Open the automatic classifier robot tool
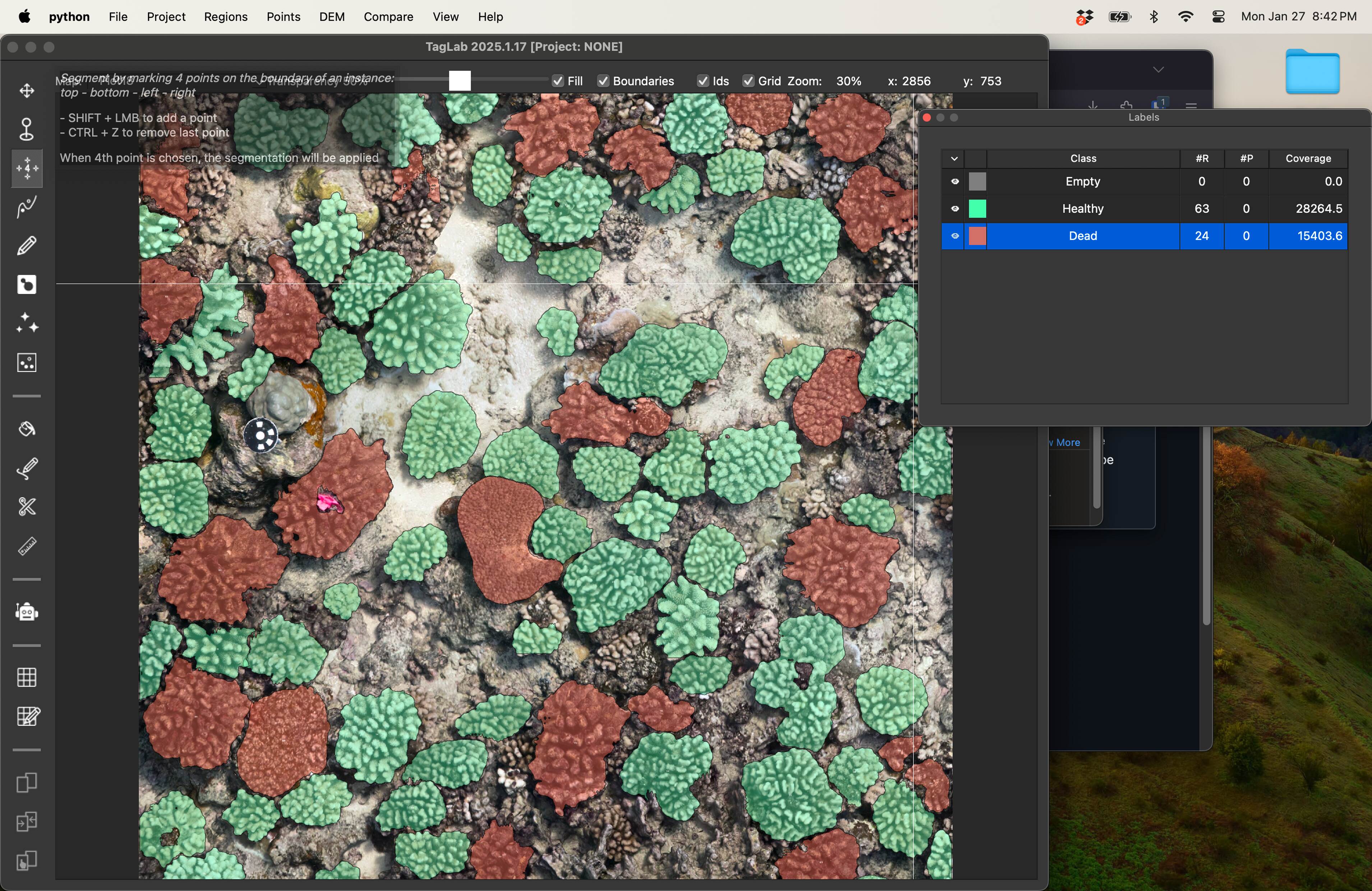 tap(27, 611)
